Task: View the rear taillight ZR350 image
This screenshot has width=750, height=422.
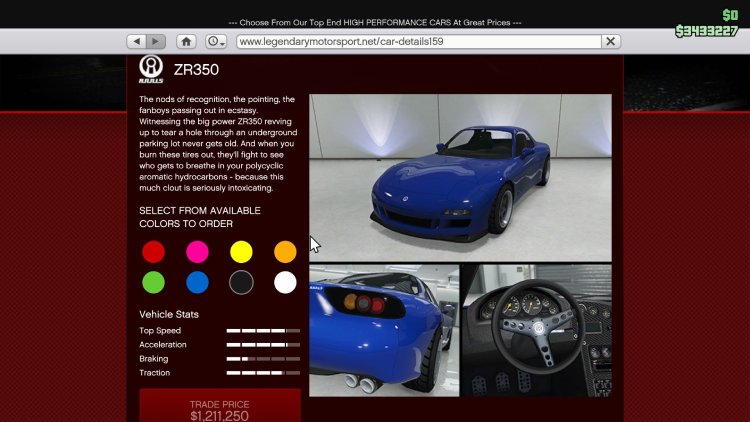Action: (x=384, y=331)
